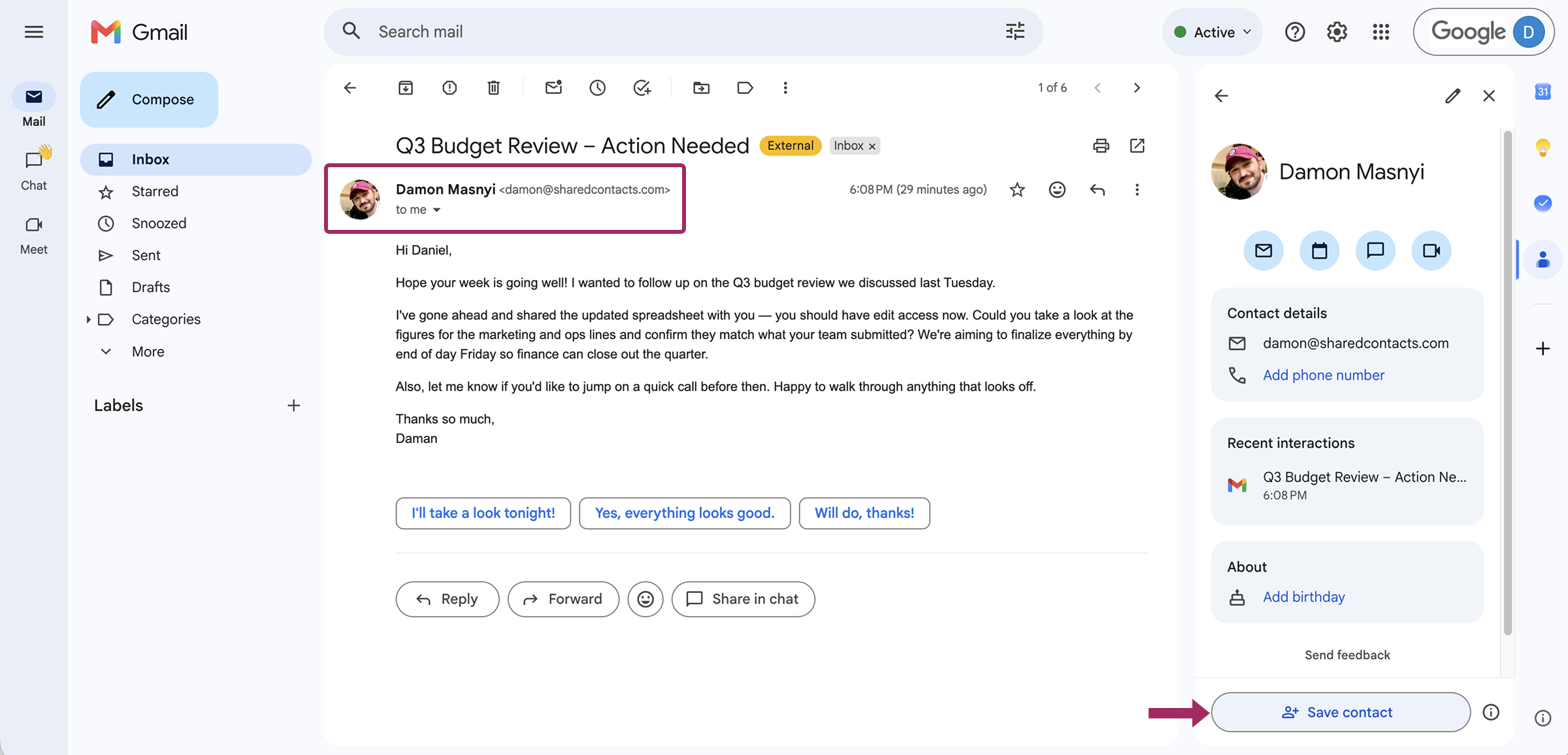Viewport: 1568px width, 755px height.
Task: Open Gmail settings gear
Action: tap(1337, 32)
